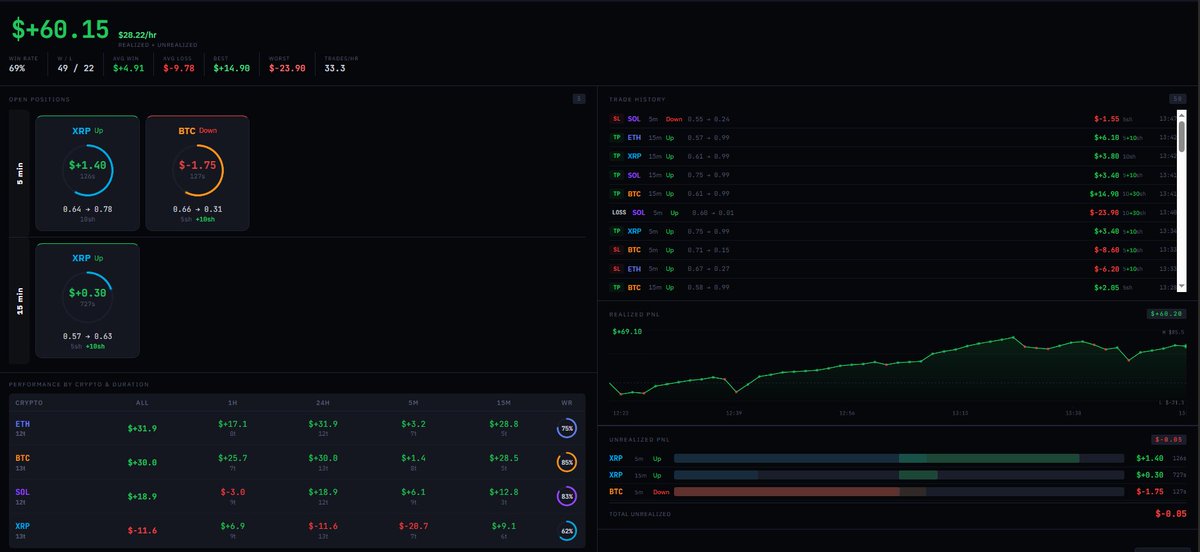
Task: Click the XRP 5m unrealized progress bar
Action: tap(899, 458)
